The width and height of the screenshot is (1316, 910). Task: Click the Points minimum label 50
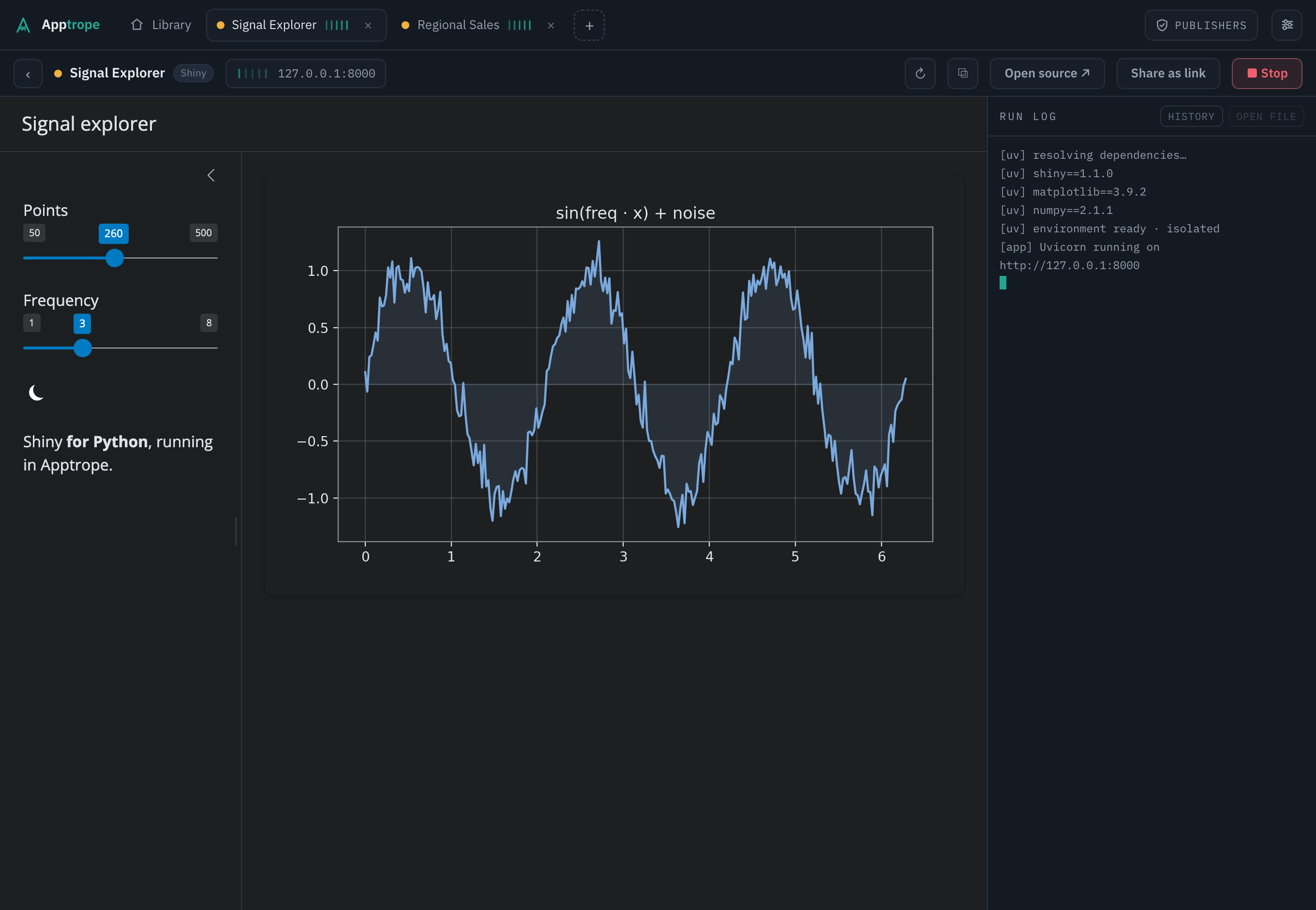click(x=34, y=233)
